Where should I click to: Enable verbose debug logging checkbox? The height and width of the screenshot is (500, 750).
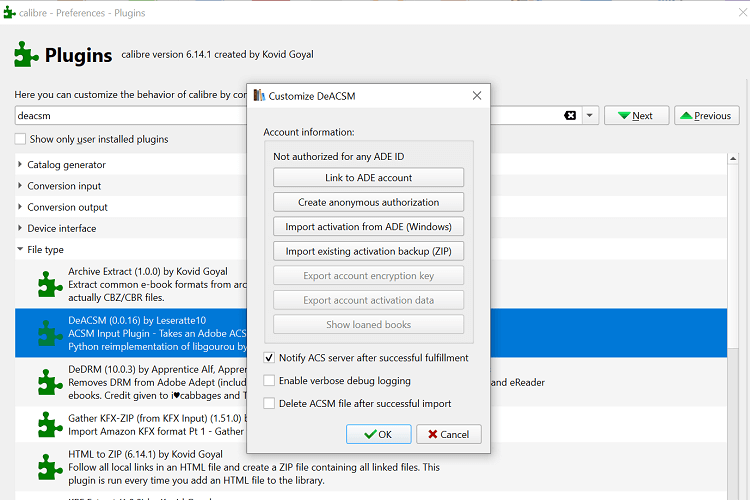269,380
